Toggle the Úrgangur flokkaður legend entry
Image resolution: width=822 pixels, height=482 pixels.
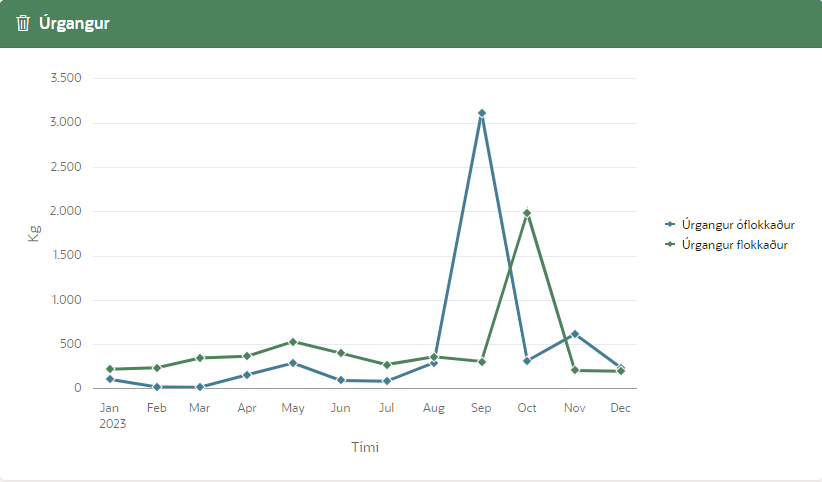pyautogui.click(x=733, y=244)
